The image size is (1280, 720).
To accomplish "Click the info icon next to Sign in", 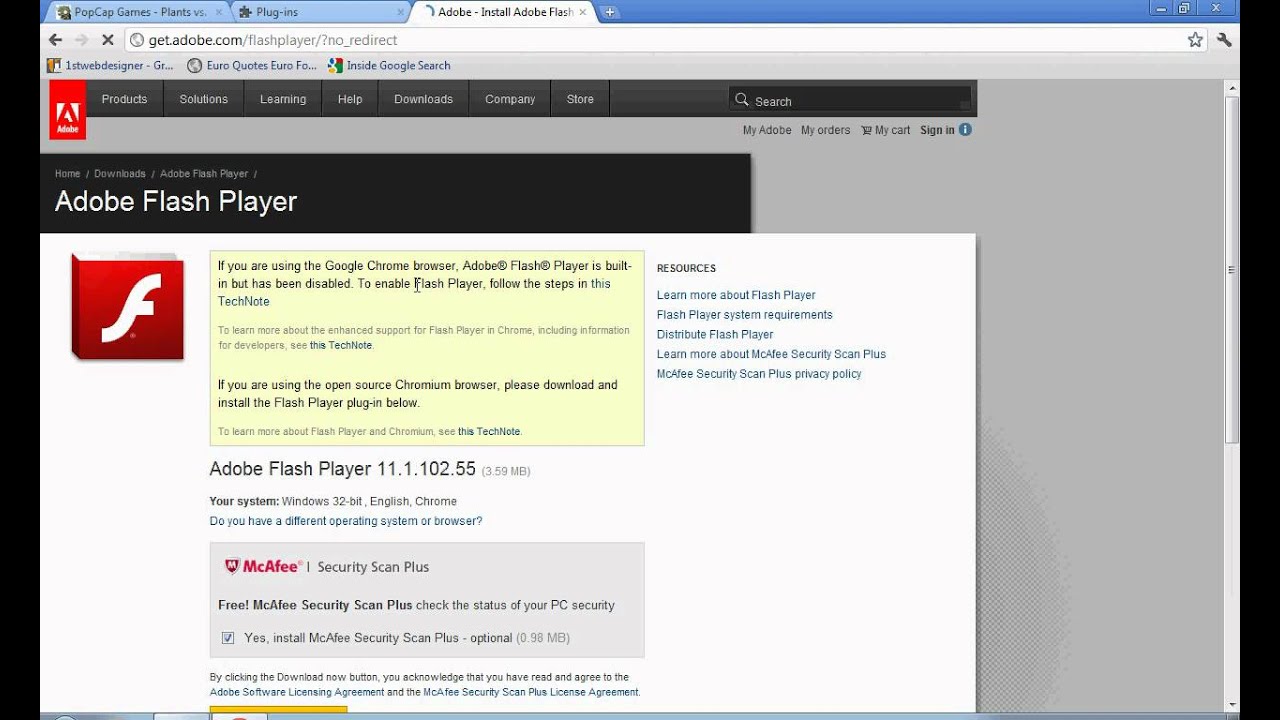I will [x=965, y=130].
